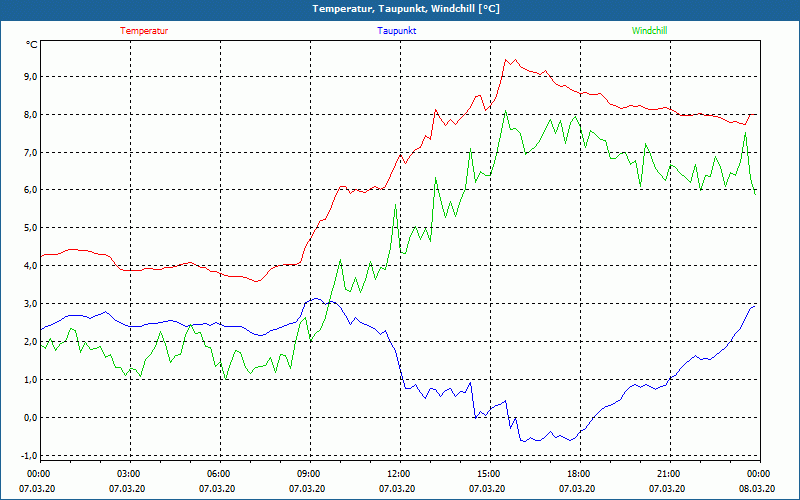The width and height of the screenshot is (800, 500).
Task: Click the 06:00 time axis label
Action: click(217, 474)
